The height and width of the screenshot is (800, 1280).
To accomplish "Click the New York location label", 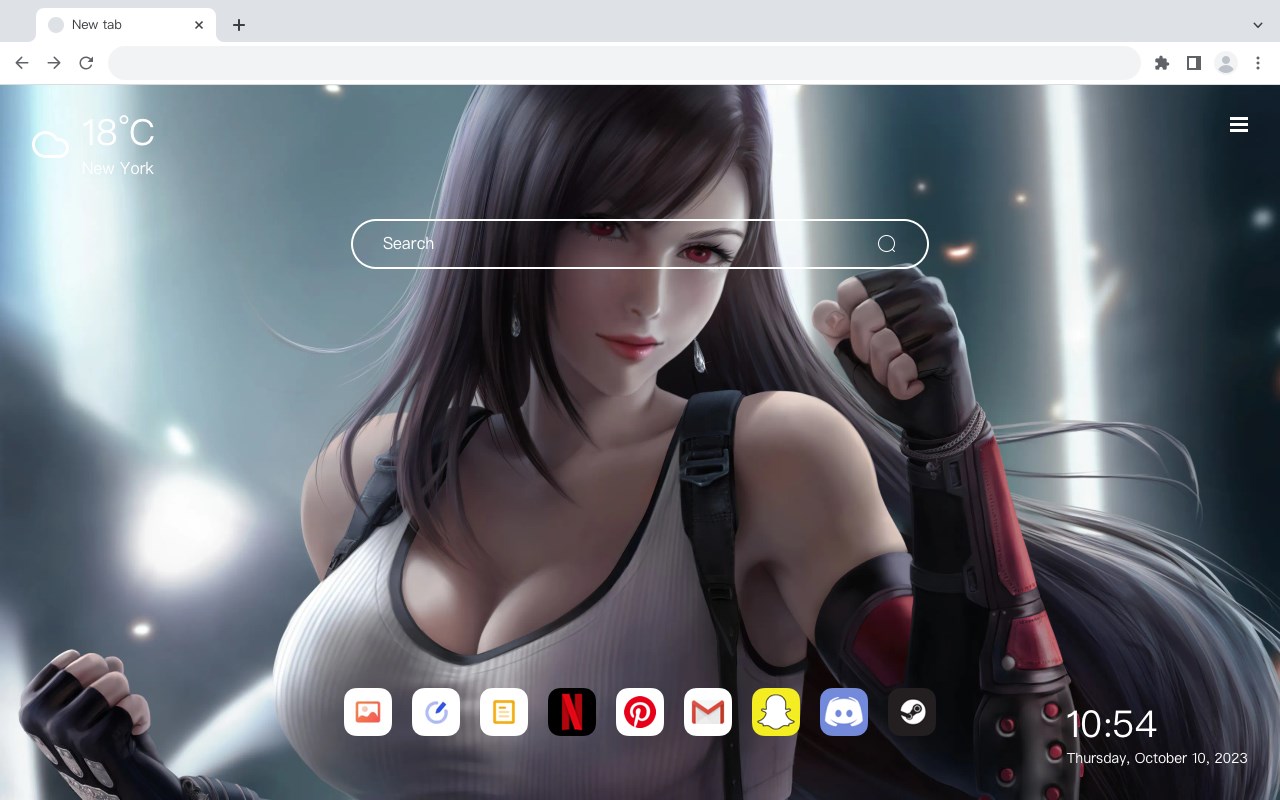I will 118,168.
